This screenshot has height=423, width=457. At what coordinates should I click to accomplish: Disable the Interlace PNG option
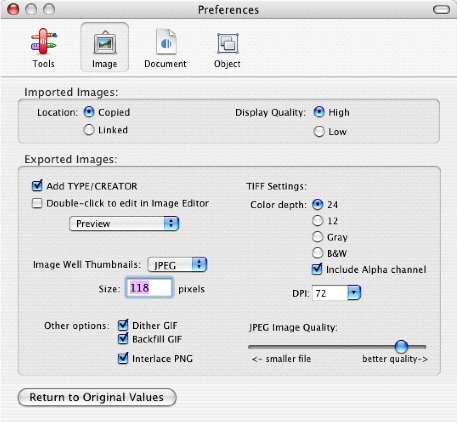(x=123, y=358)
